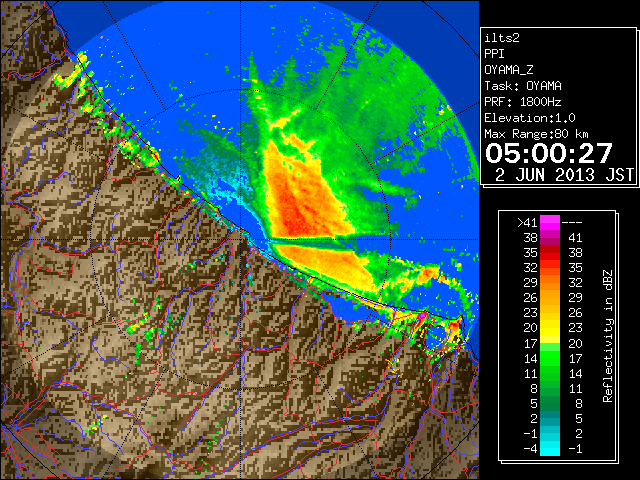This screenshot has height=480, width=640.
Task: Click the 'Max Range:80 km' line
Action: pos(536,134)
